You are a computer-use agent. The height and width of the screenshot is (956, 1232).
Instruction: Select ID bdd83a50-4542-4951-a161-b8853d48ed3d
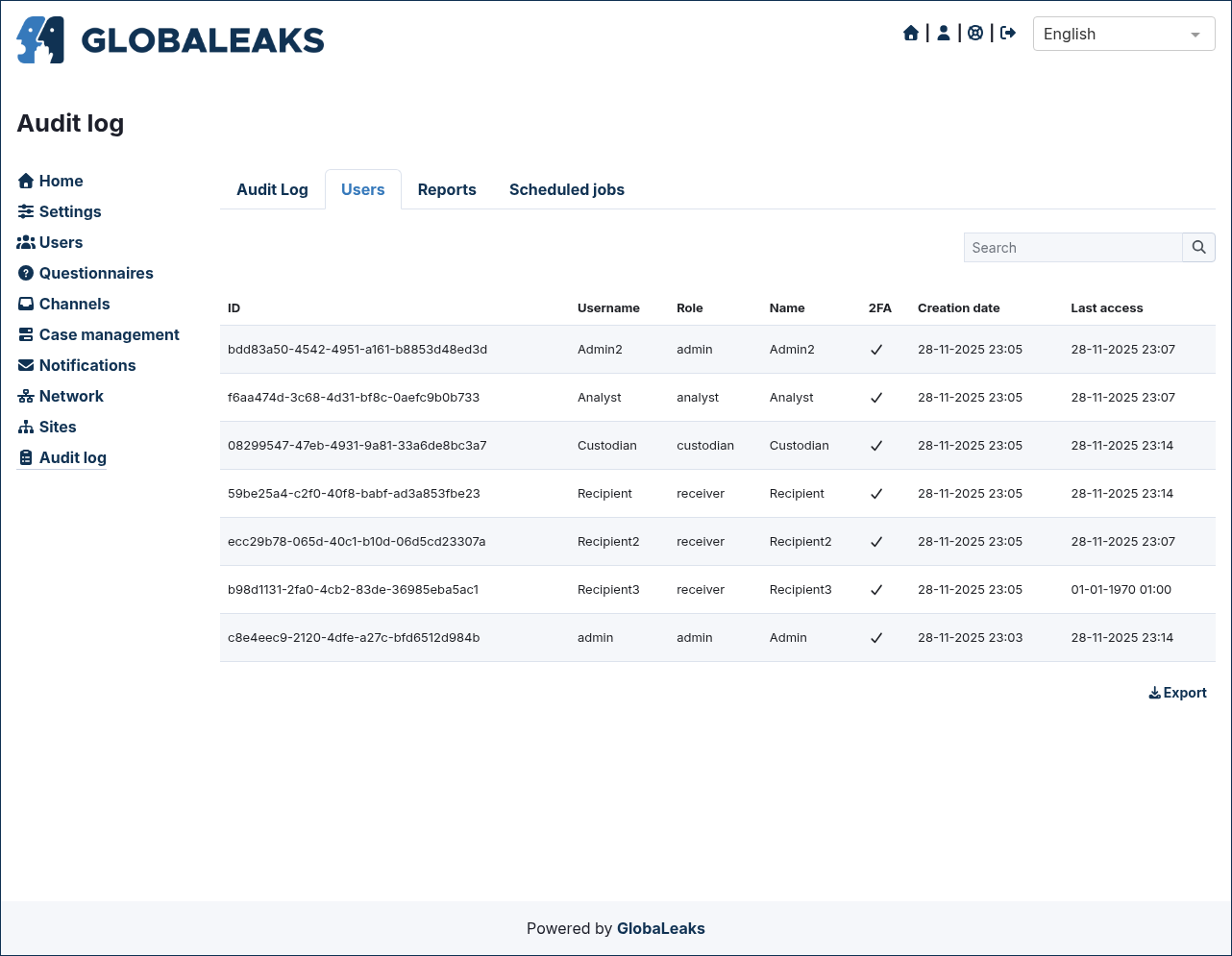tap(357, 350)
